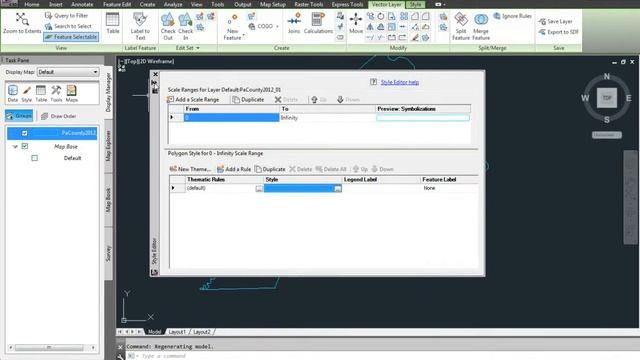
Task: Switch to the Vector Layer tab
Action: coord(386,4)
